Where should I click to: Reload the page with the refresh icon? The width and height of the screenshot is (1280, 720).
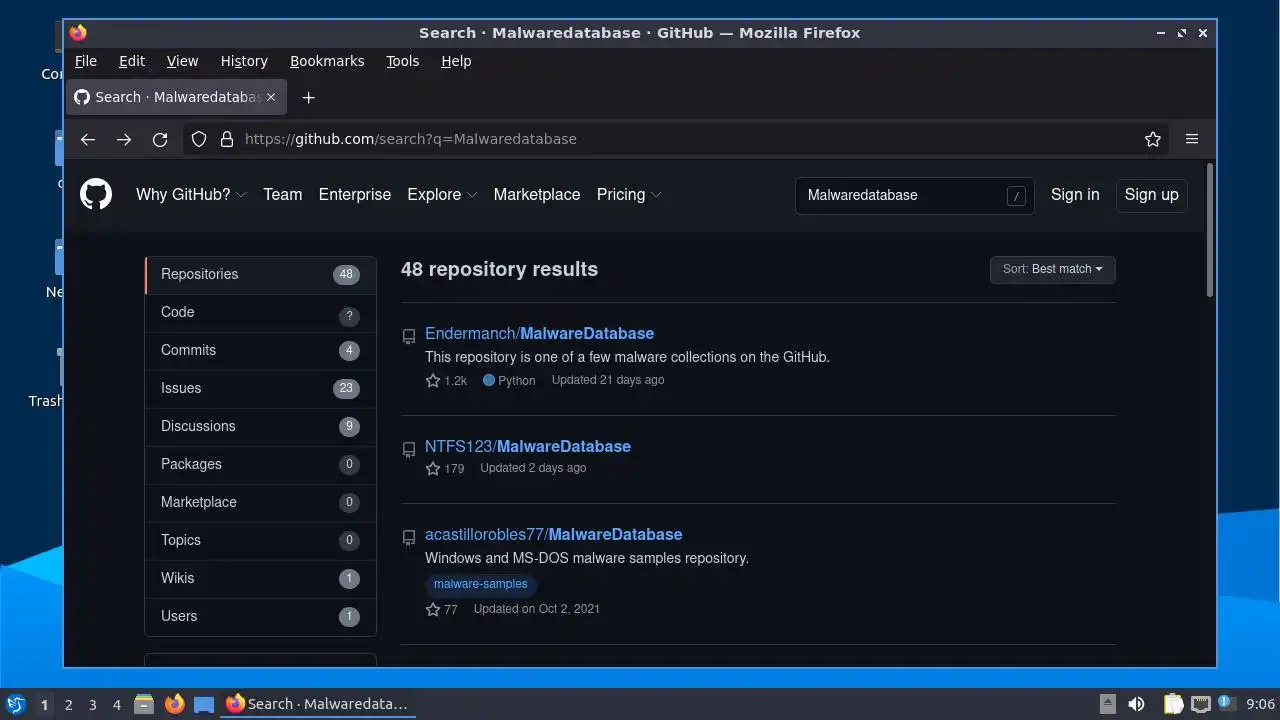(160, 139)
